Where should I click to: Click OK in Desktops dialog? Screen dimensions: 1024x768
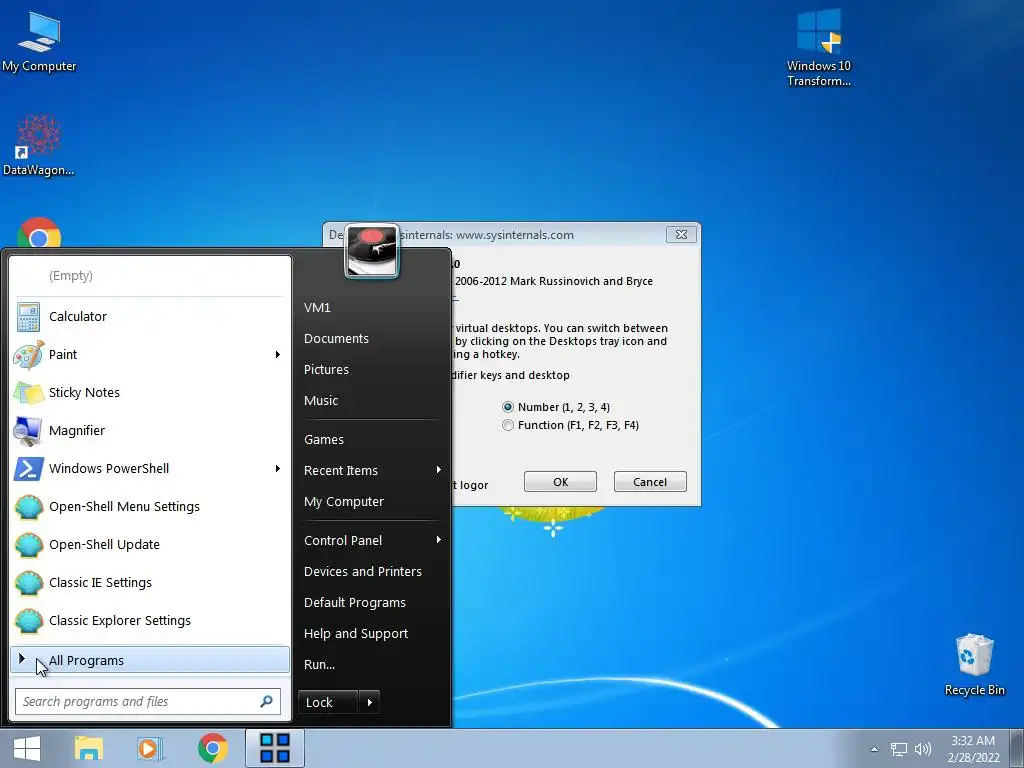click(560, 482)
